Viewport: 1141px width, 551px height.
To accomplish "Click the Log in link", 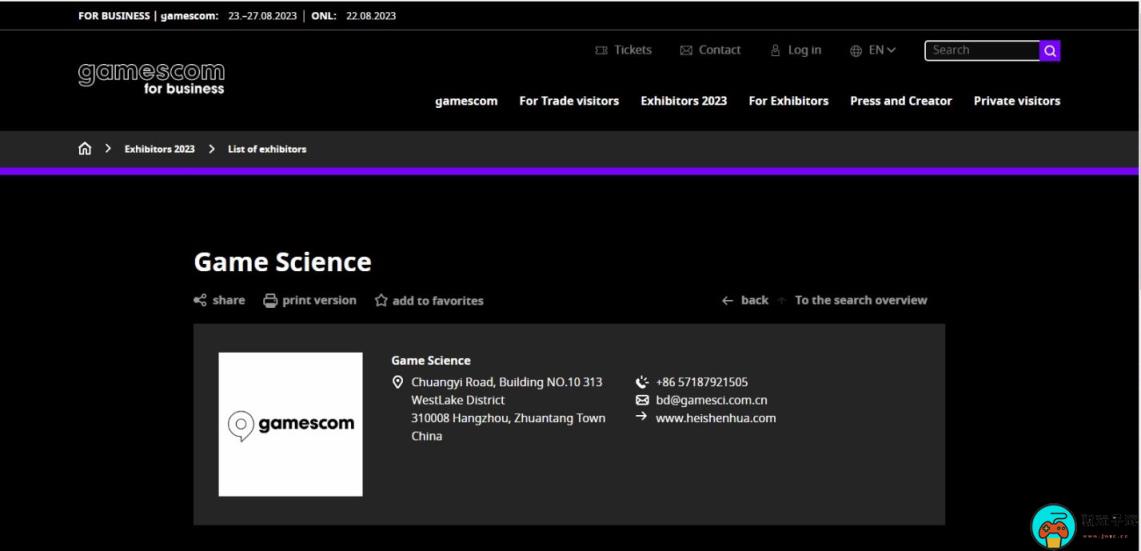I will pyautogui.click(x=804, y=50).
